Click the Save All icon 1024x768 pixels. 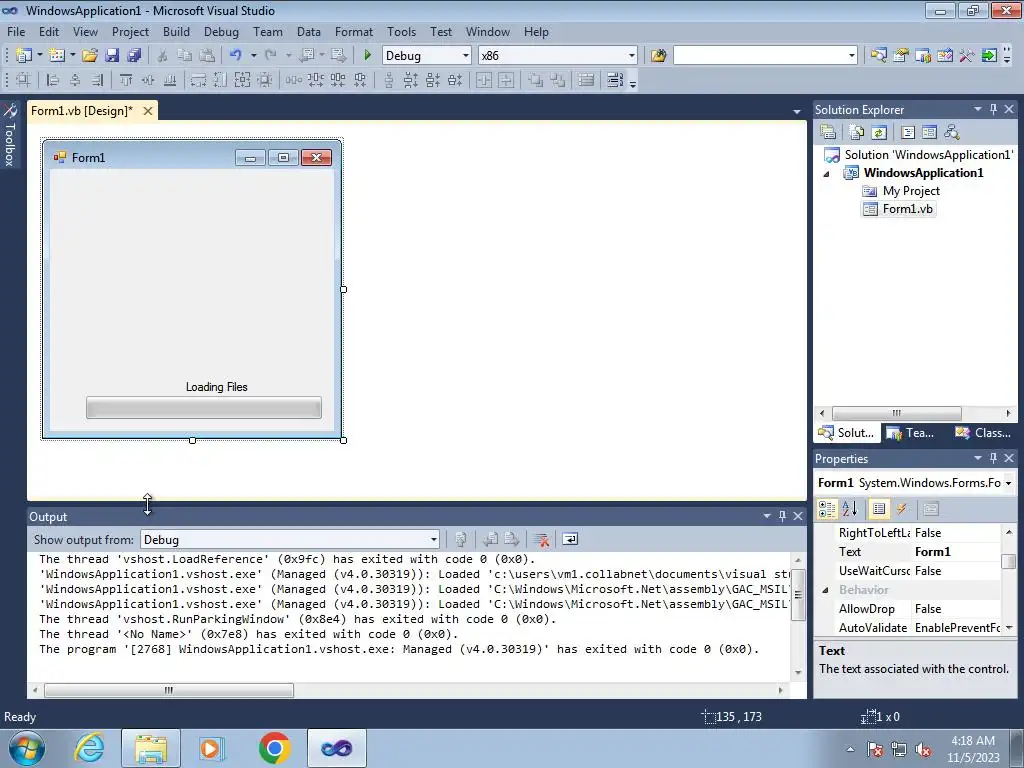[134, 56]
